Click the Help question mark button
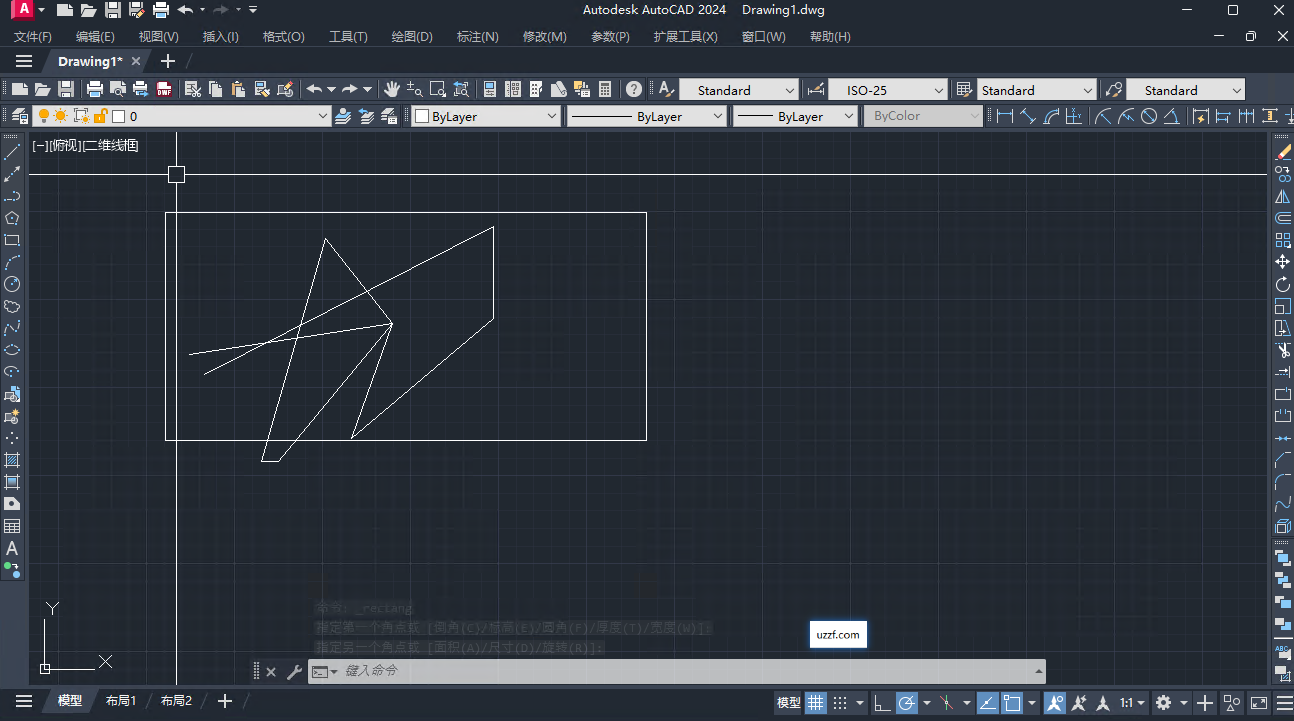Viewport: 1294px width, 721px height. (x=633, y=89)
